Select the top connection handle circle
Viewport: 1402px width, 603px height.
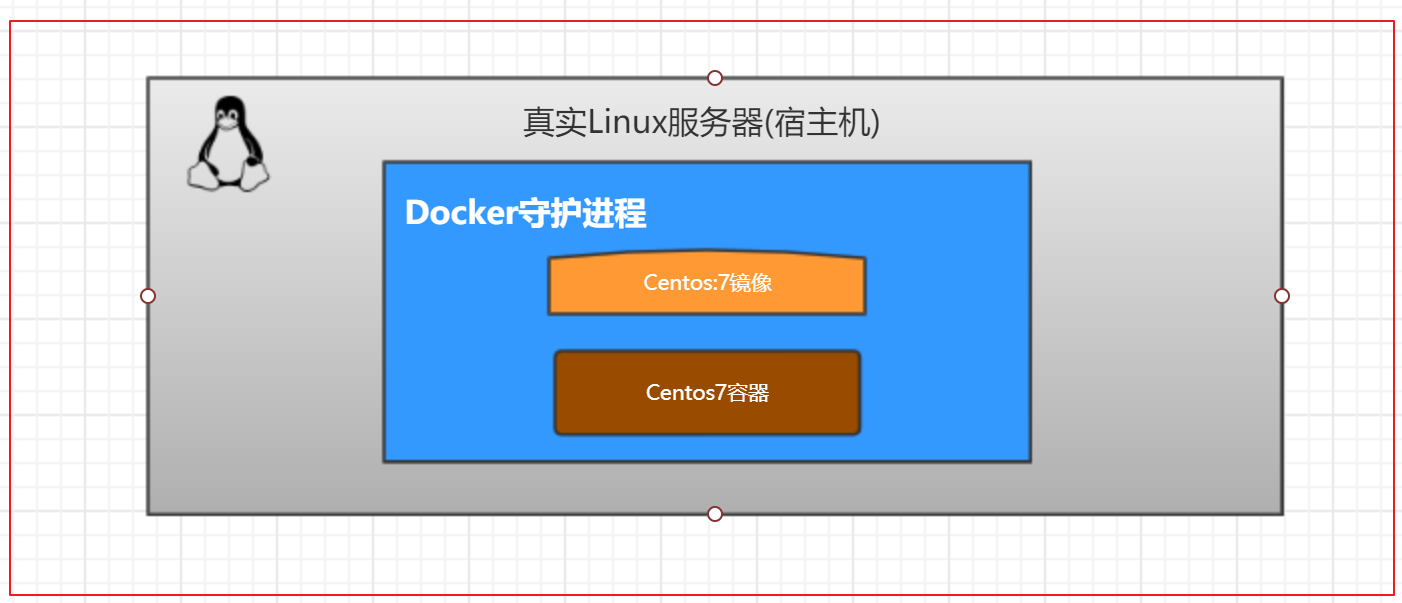[715, 78]
